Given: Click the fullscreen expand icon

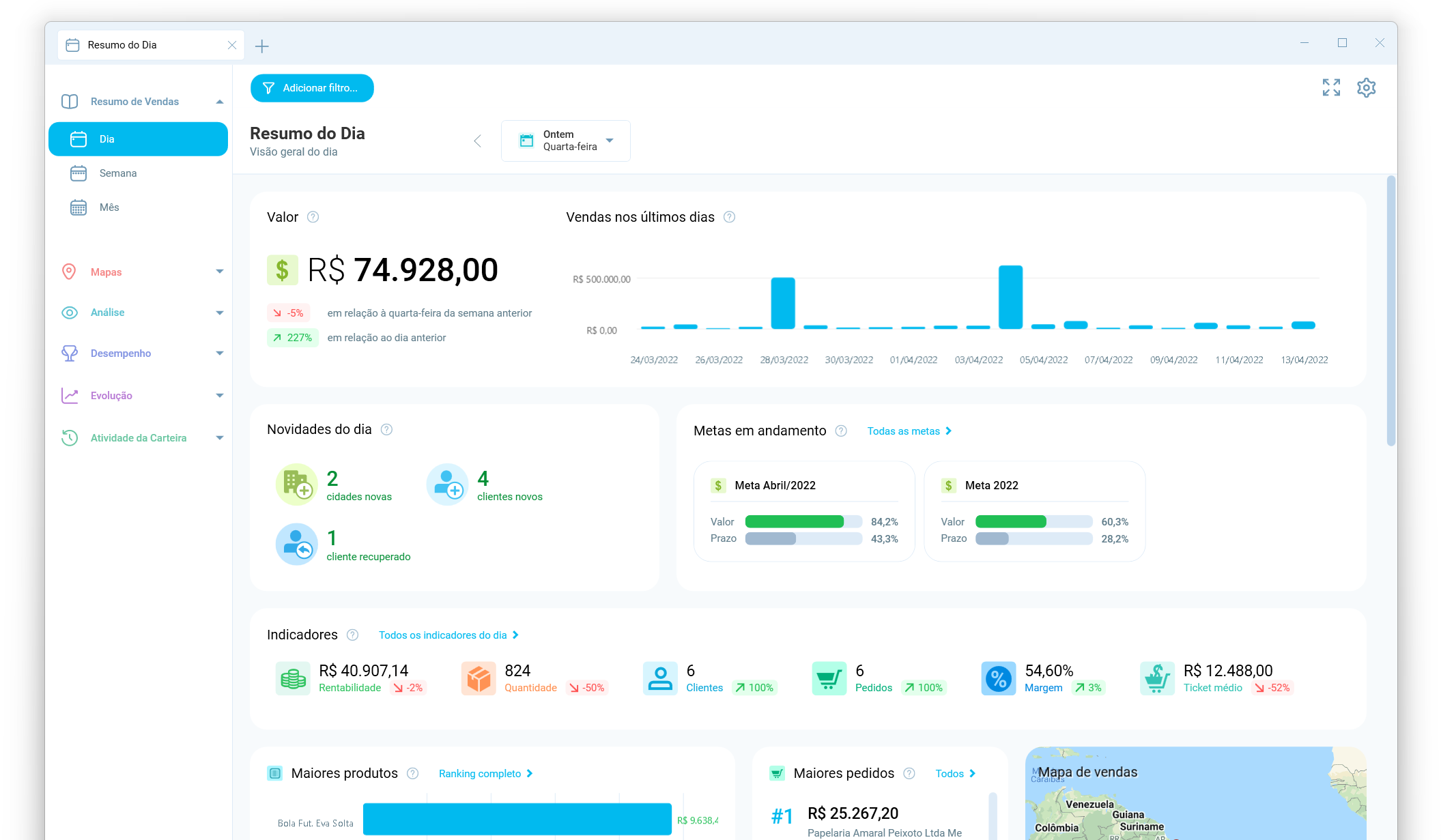Looking at the screenshot, I should tap(1331, 87).
